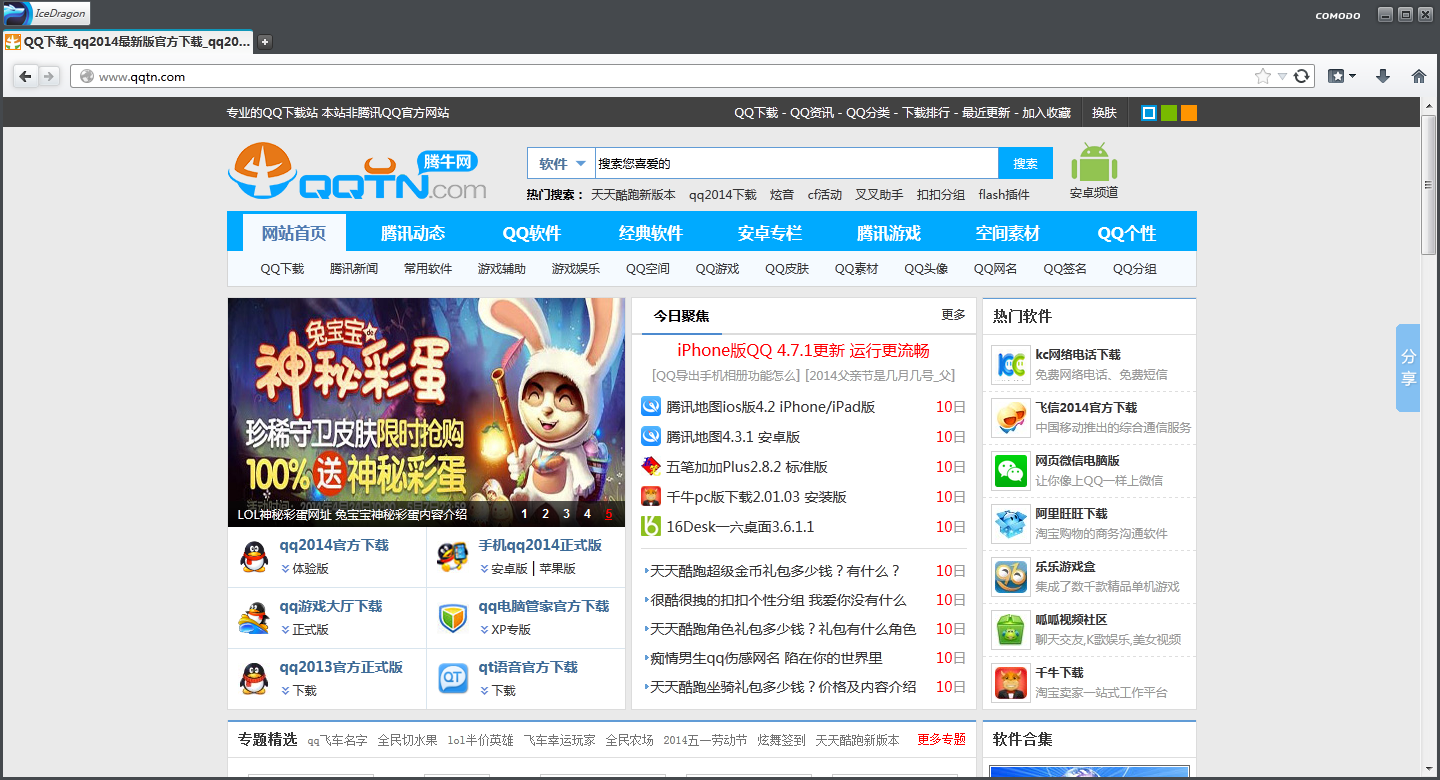Open the 安卓频道 Android robot icon

[1094, 162]
